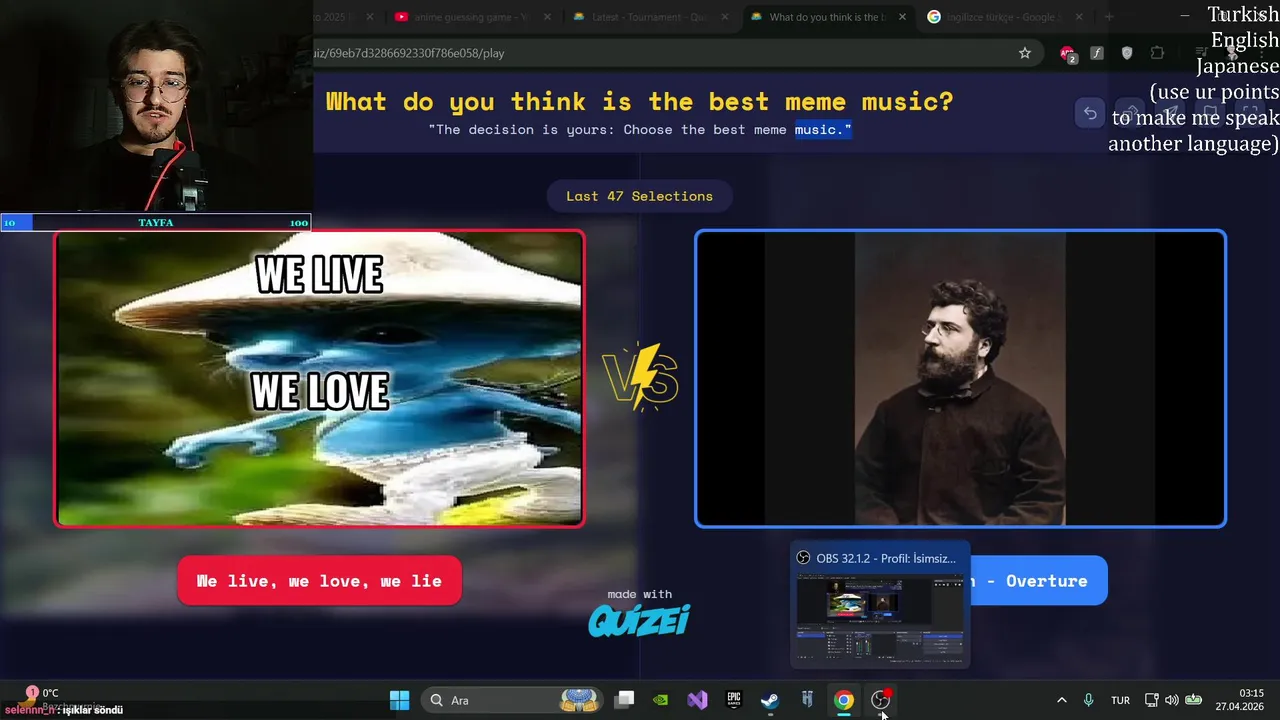Viewport: 1280px width, 720px height.
Task: Open network settings from the tray
Action: pos(1151,700)
